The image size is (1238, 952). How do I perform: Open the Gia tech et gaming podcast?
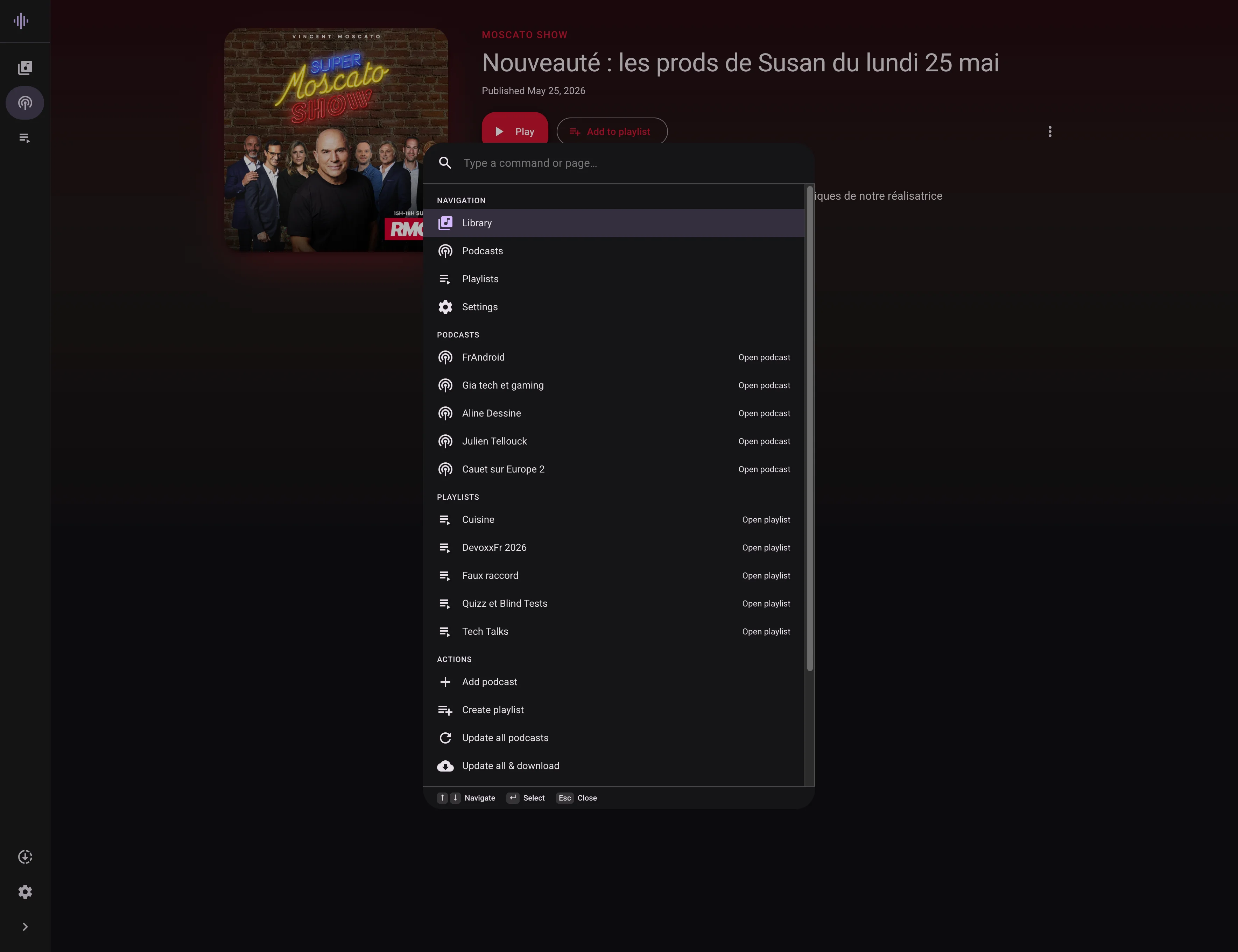pos(613,385)
